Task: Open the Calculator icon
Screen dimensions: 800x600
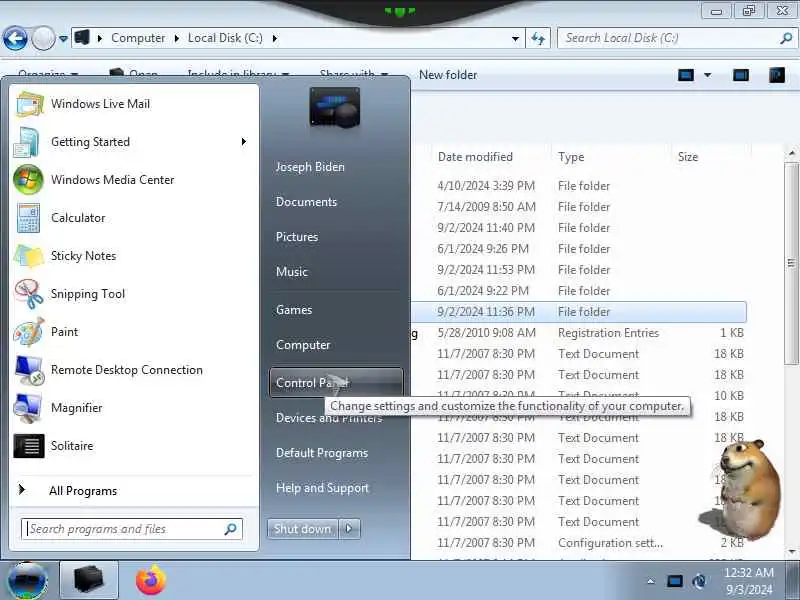Action: pos(28,218)
